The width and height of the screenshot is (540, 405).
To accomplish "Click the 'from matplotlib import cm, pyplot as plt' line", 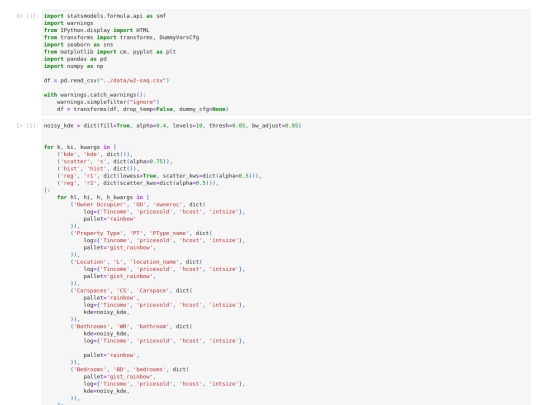I will tap(110, 52).
